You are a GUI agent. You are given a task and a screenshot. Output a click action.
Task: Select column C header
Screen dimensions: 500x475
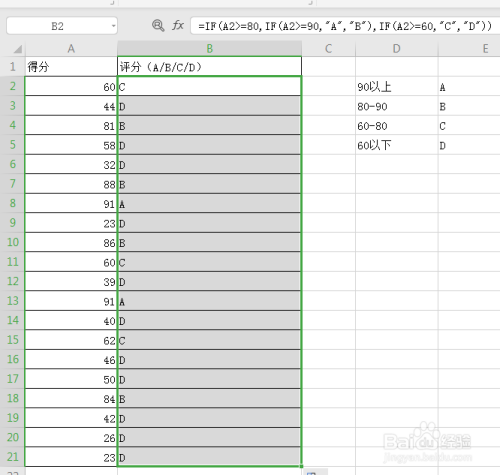(328, 49)
